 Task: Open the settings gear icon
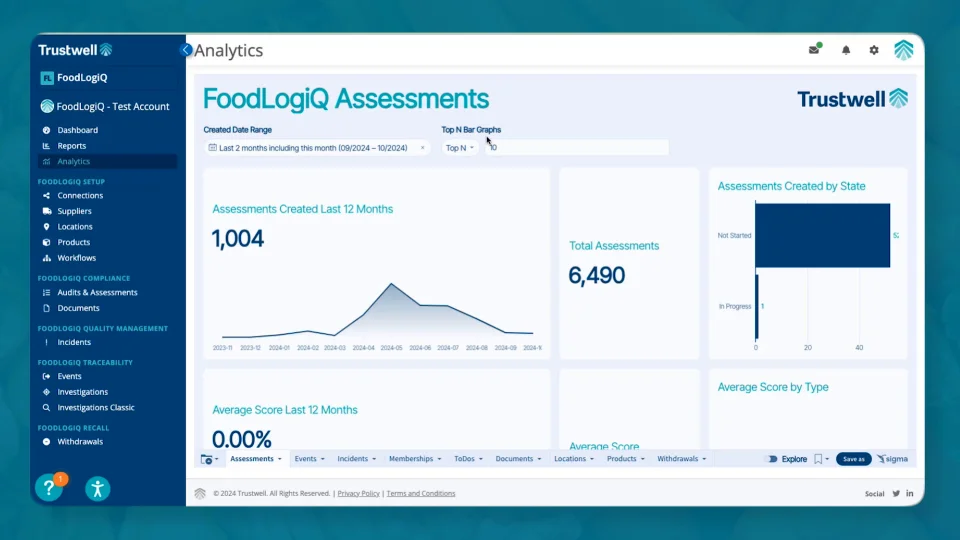(874, 50)
